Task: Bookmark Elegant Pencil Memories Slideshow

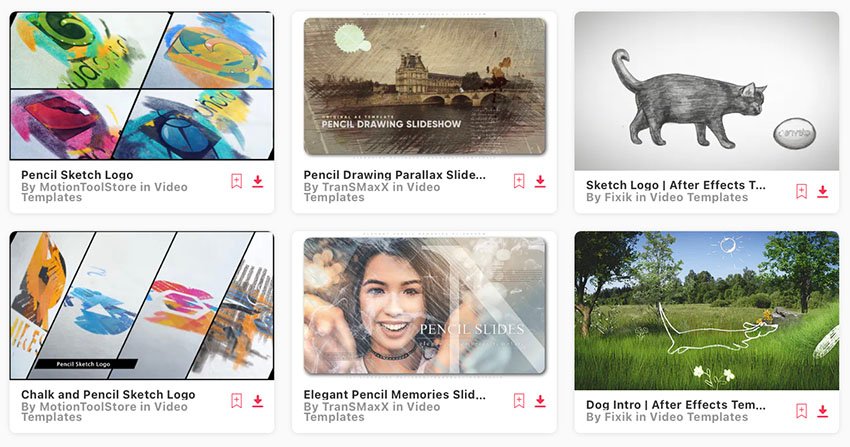Action: tap(519, 401)
